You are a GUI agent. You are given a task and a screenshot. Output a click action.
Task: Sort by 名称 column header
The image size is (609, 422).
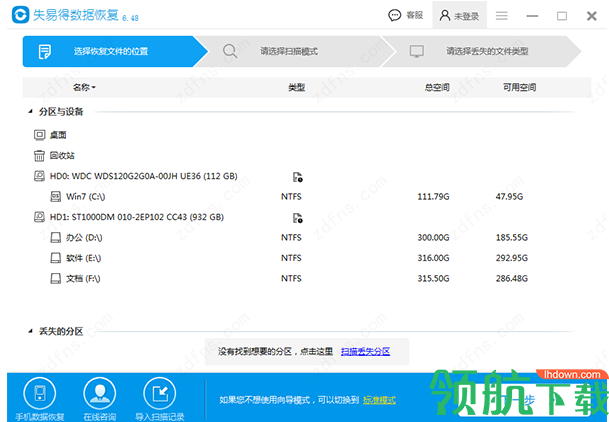(84, 87)
